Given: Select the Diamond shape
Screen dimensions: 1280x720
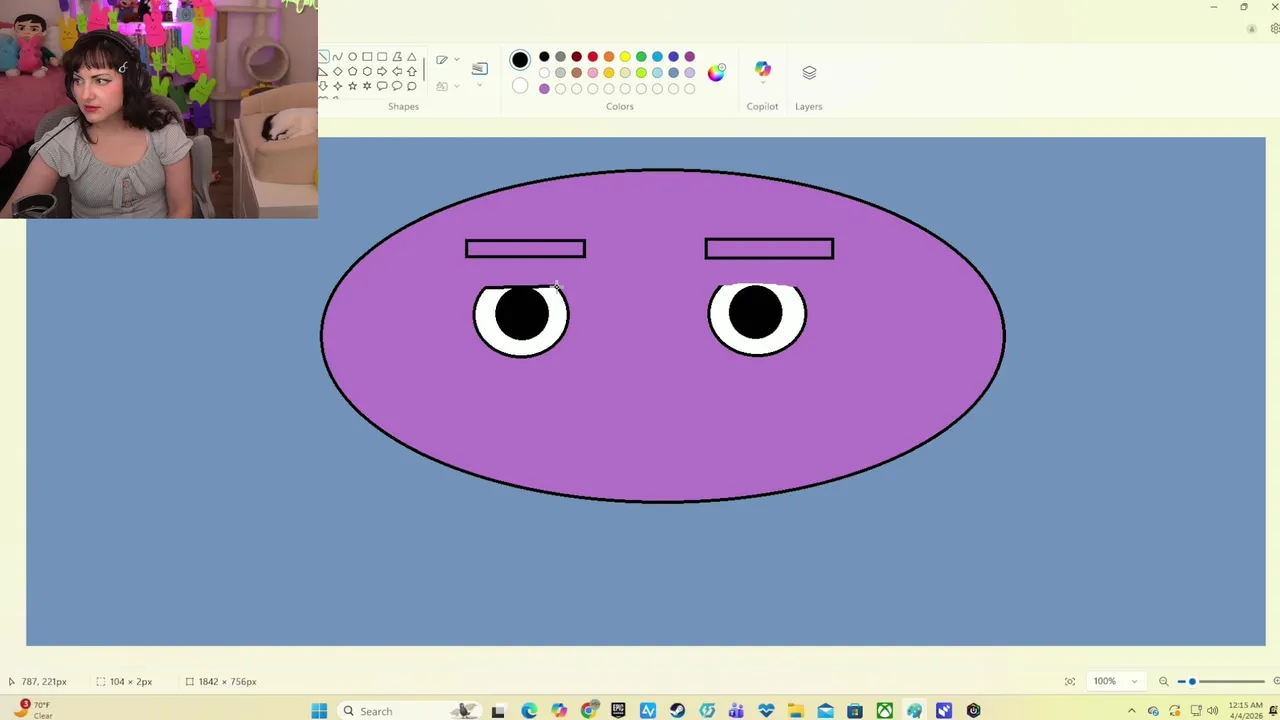Looking at the screenshot, I should point(338,72).
